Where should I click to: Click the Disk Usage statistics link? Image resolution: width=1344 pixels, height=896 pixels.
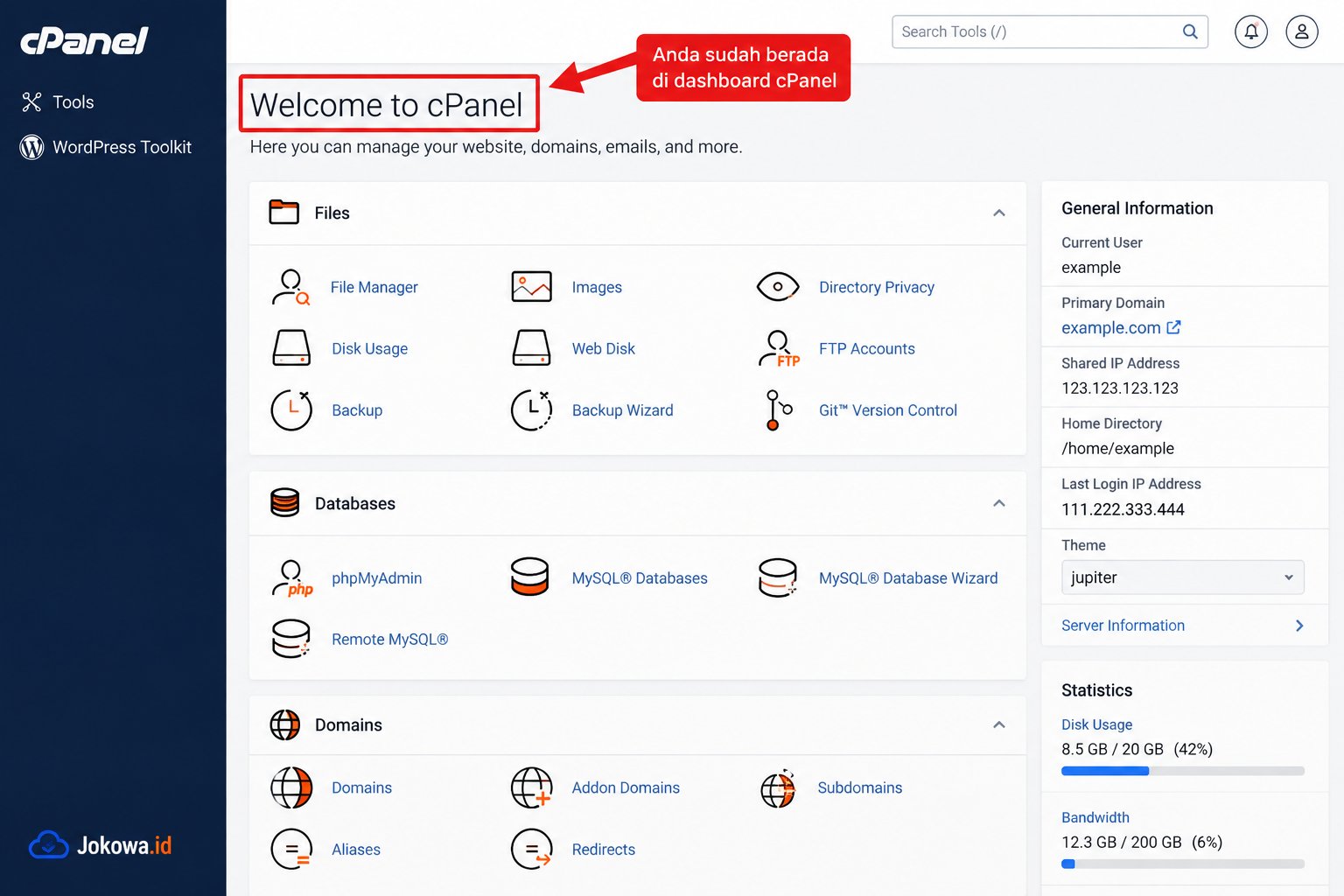1097,724
